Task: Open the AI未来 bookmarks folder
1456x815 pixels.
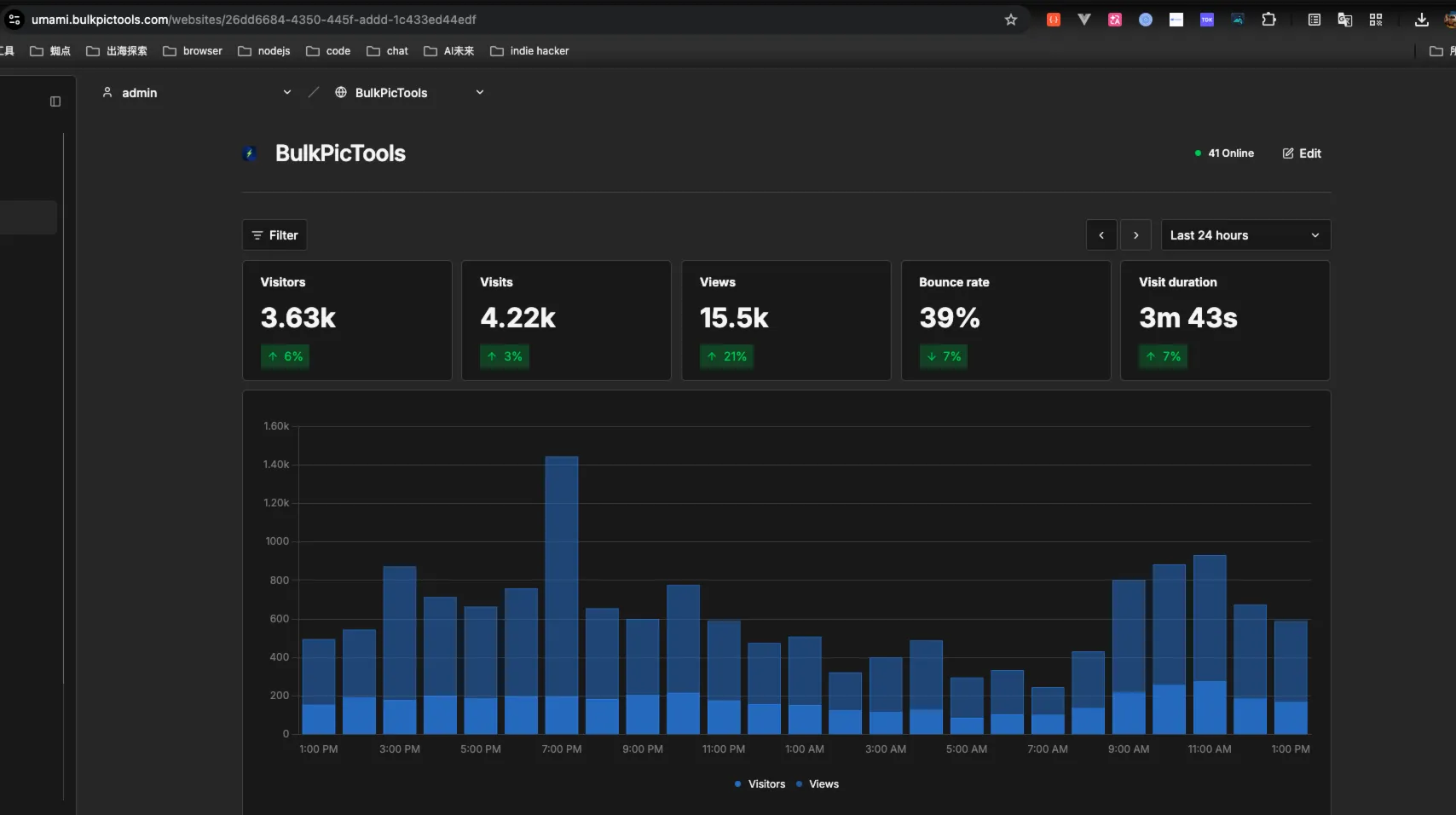Action: coord(449,51)
